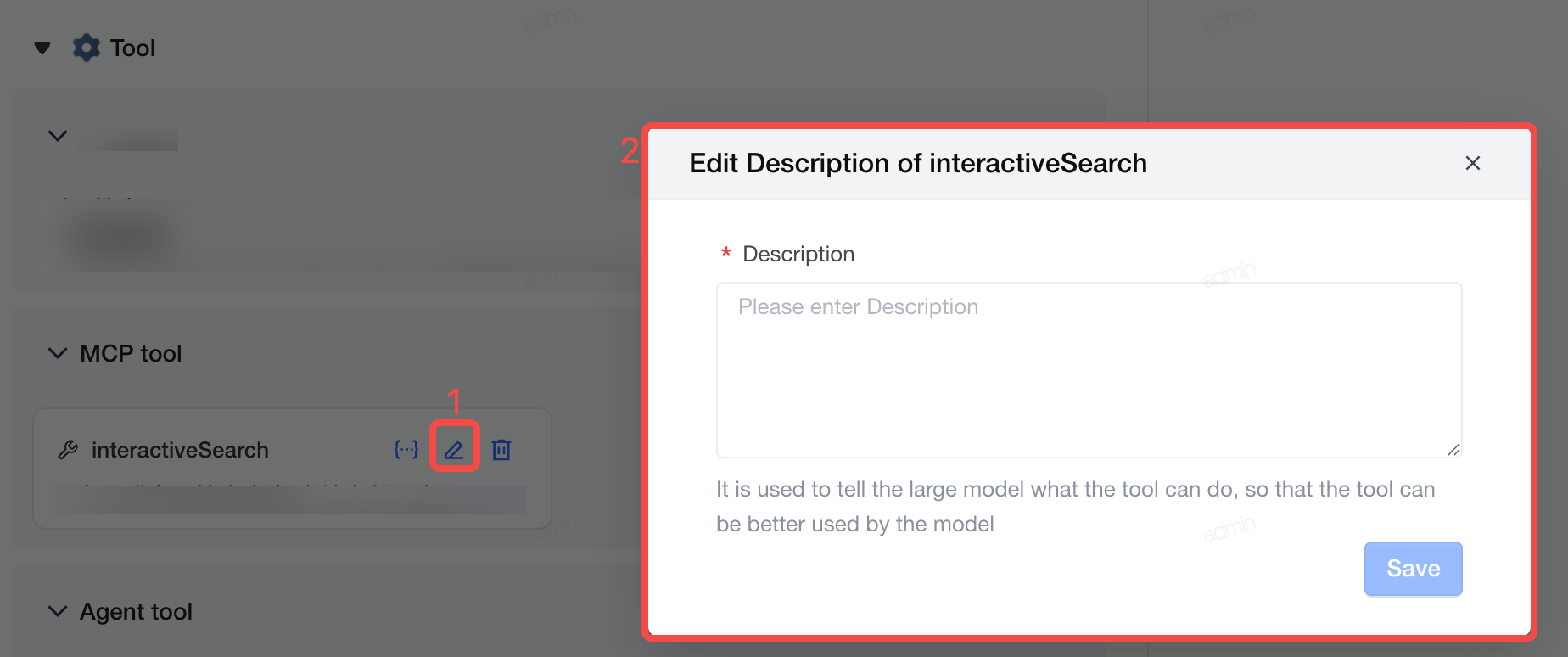Click the Tool section heading text

click(133, 48)
